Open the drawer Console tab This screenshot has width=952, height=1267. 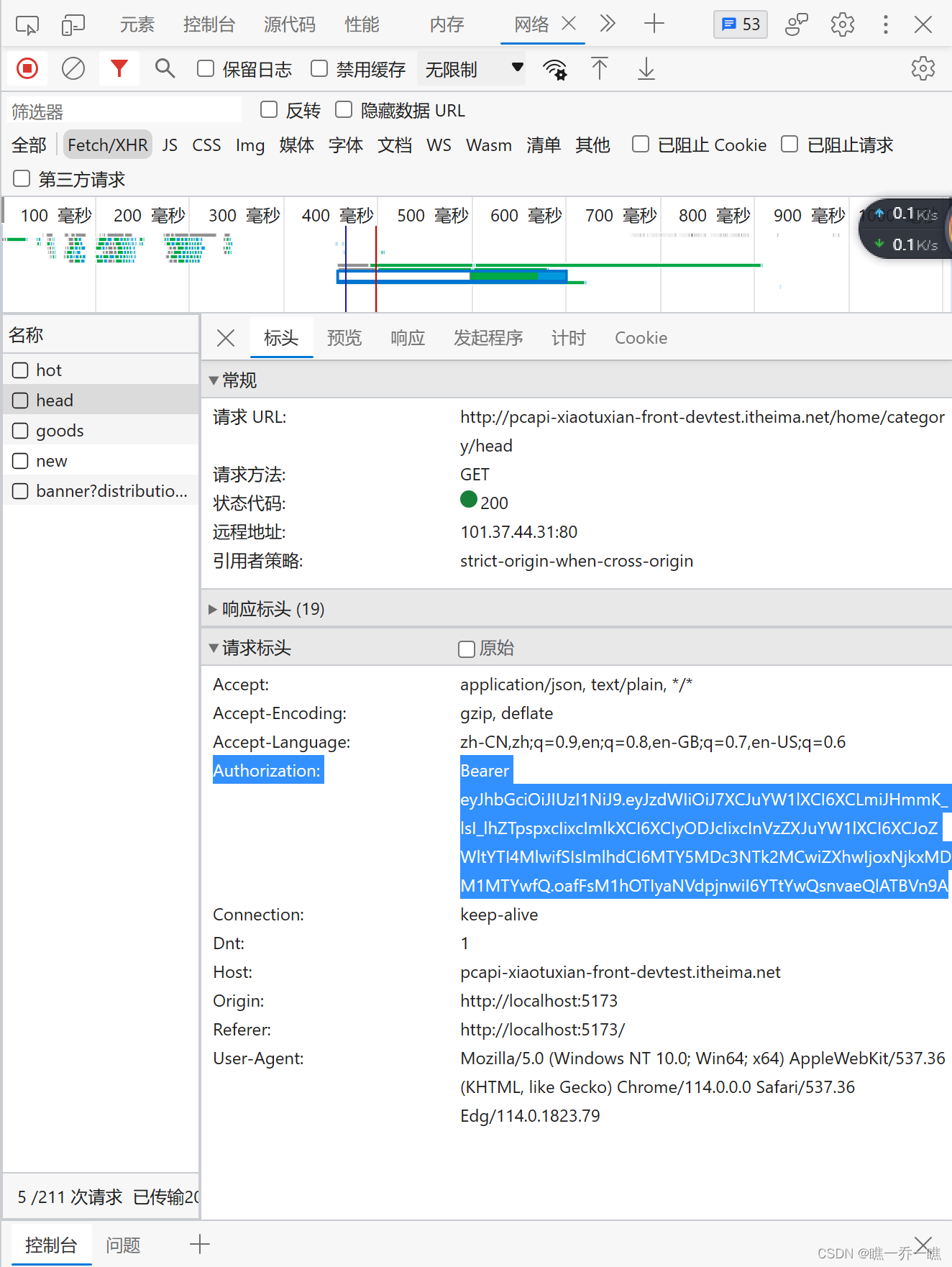[51, 1245]
